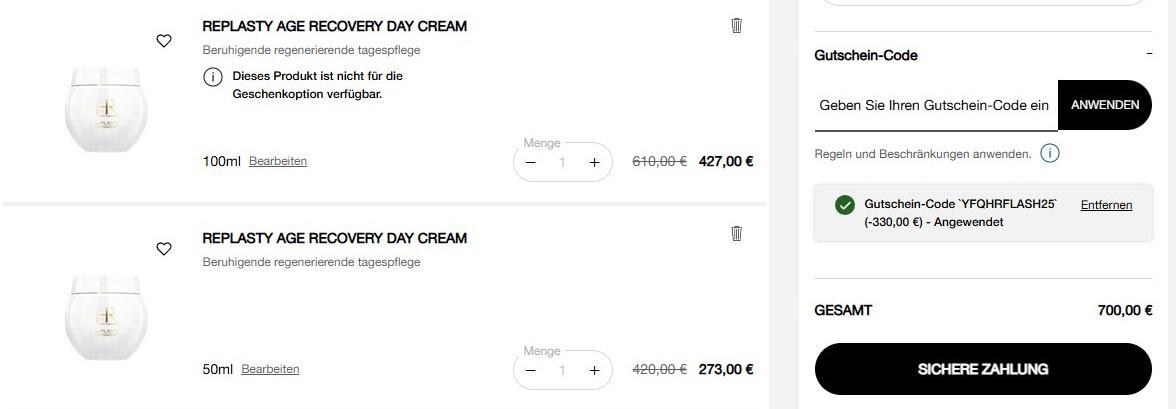Image resolution: width=1176 pixels, height=409 pixels.
Task: Decrease quantity of 100ml day cream
Action: pos(531,162)
